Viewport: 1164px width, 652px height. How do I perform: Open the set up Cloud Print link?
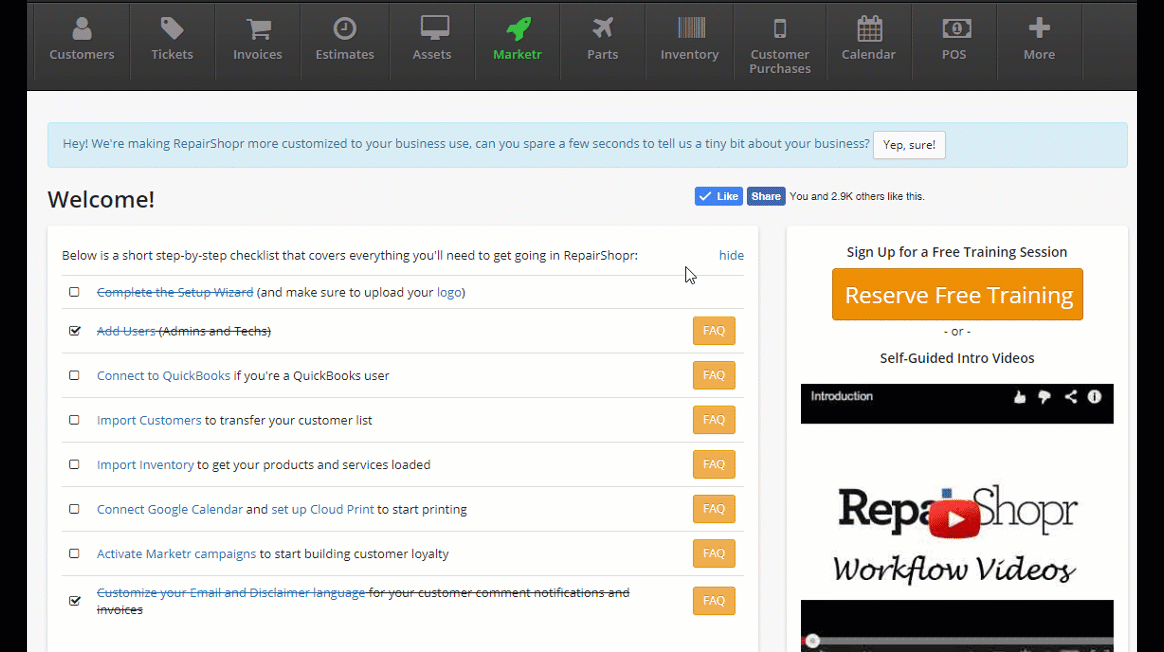point(323,509)
